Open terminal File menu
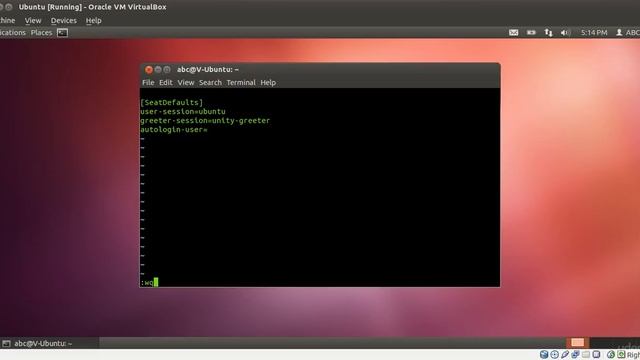640x360 pixels. (148, 82)
